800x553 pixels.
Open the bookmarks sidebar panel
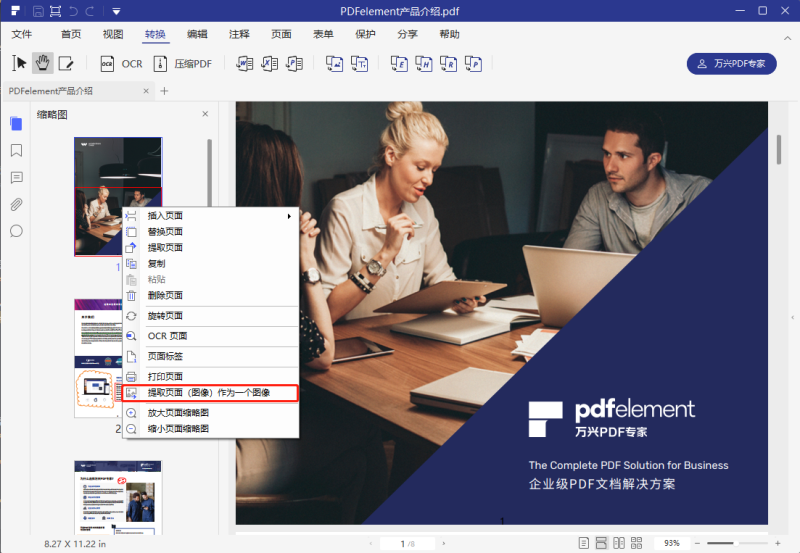[x=16, y=150]
